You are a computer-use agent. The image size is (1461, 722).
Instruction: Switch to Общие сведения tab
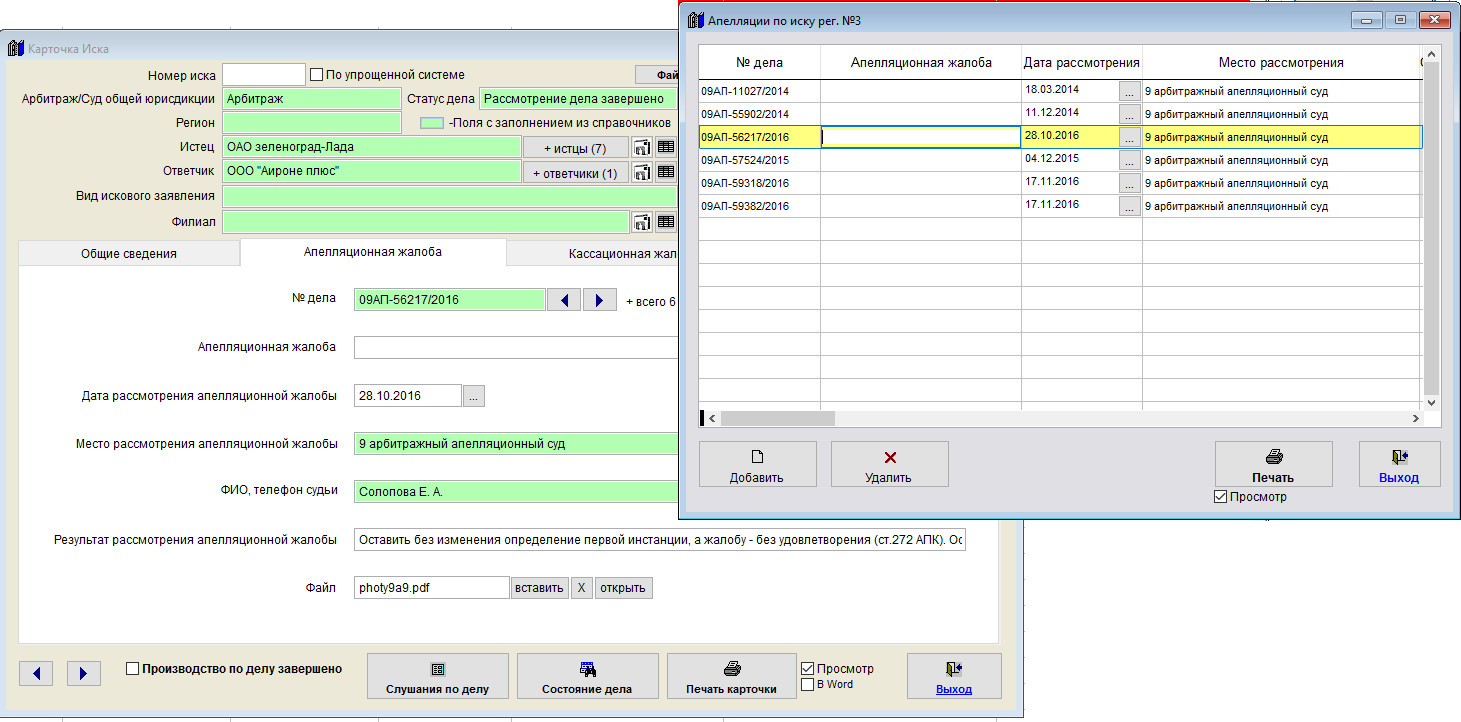click(x=129, y=254)
